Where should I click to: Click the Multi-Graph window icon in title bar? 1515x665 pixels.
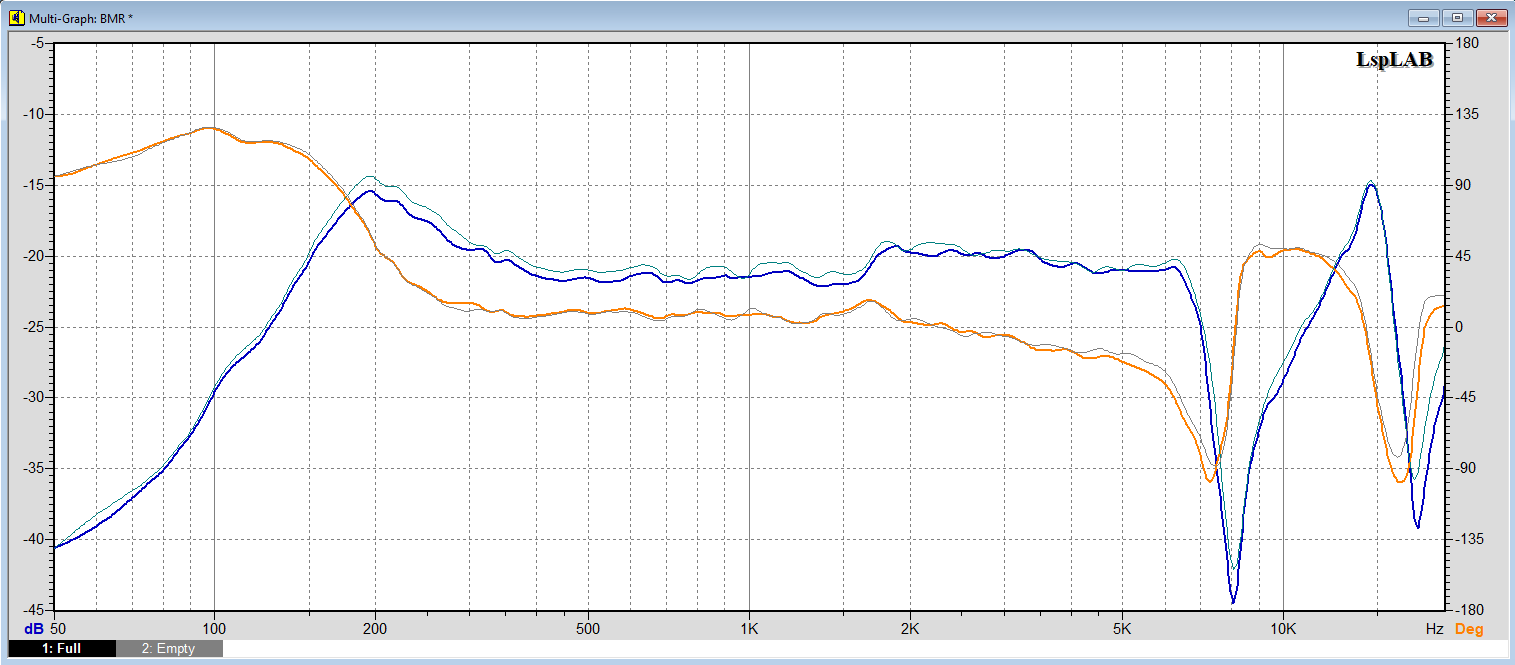click(15, 18)
